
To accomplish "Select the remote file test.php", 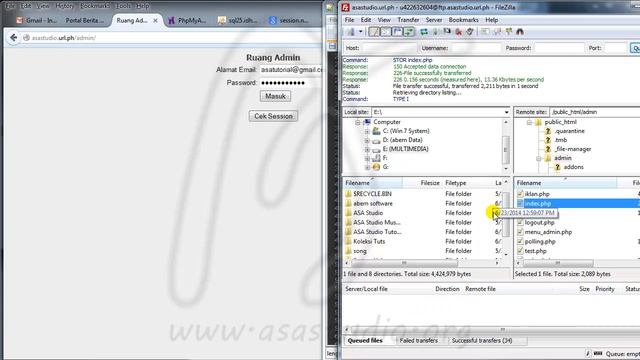I will pyautogui.click(x=536, y=251).
